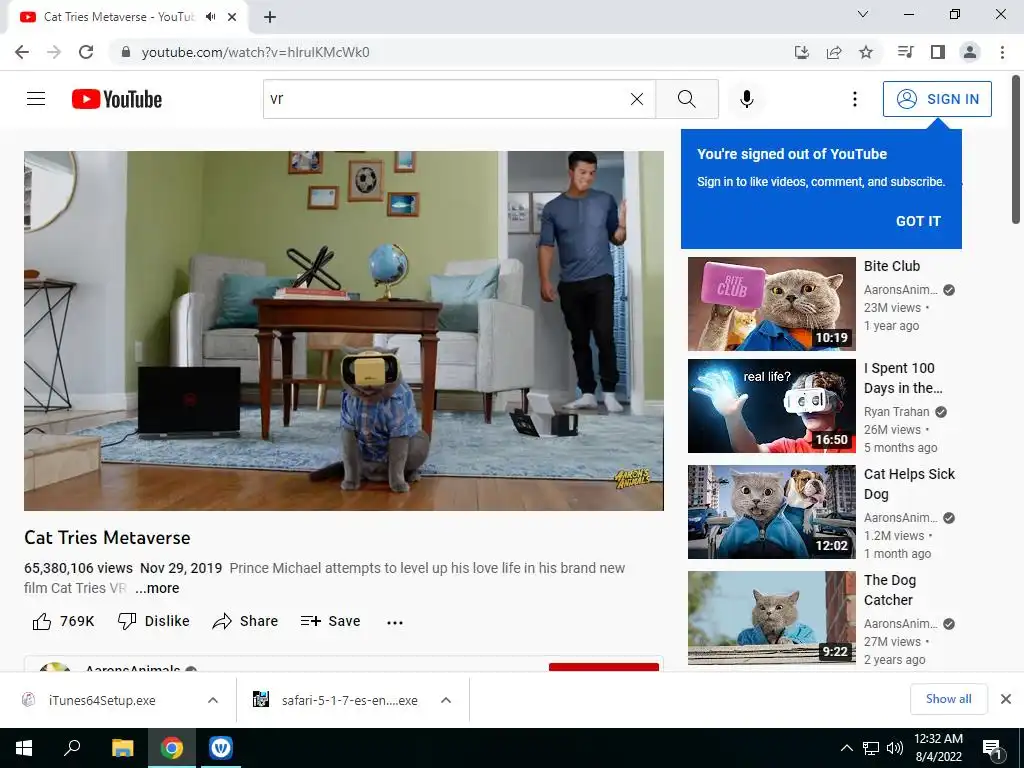Screen dimensions: 1024x768
Task: Open the notification center icon
Action: point(992,748)
